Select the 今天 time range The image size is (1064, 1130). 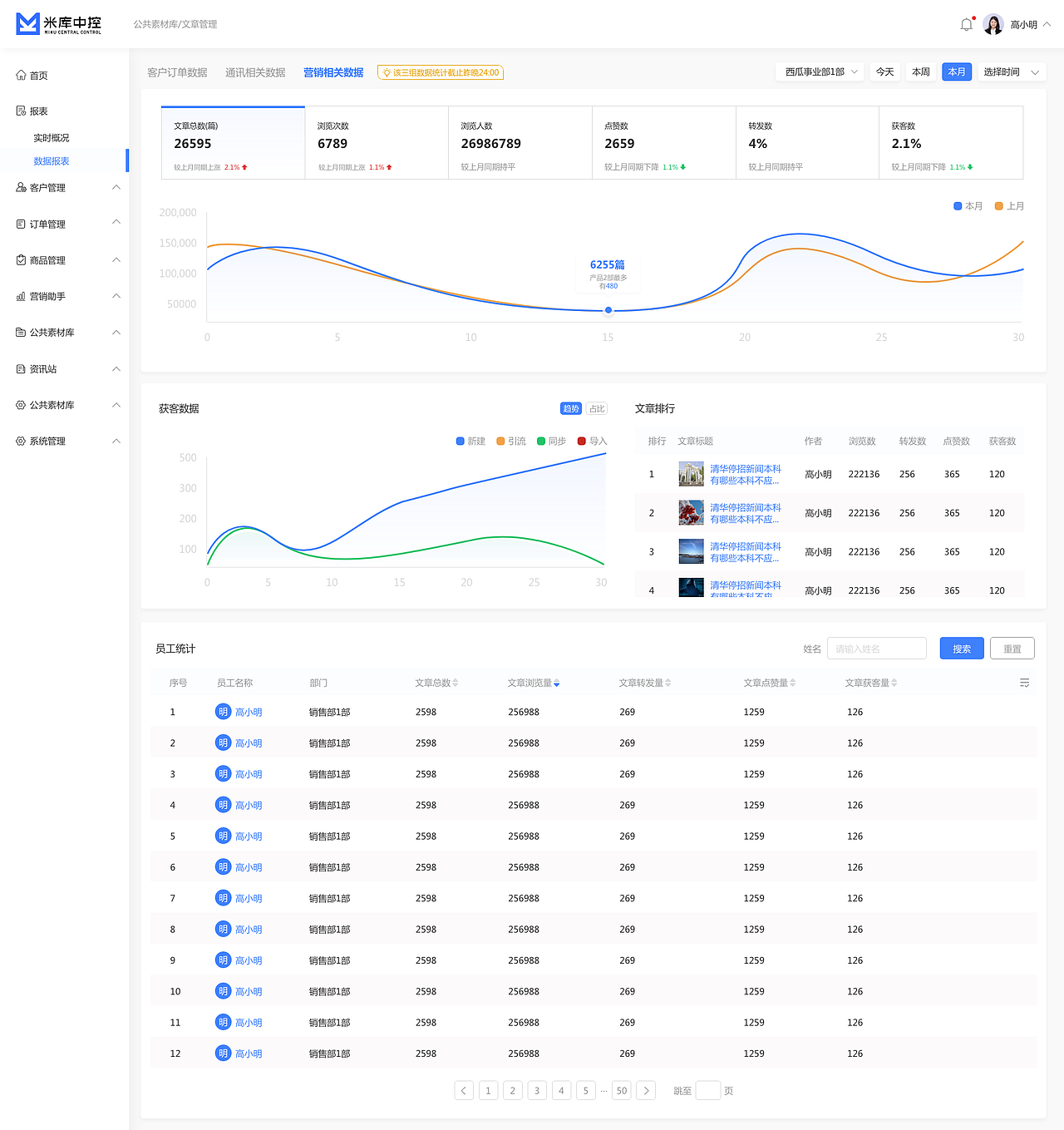tap(885, 72)
